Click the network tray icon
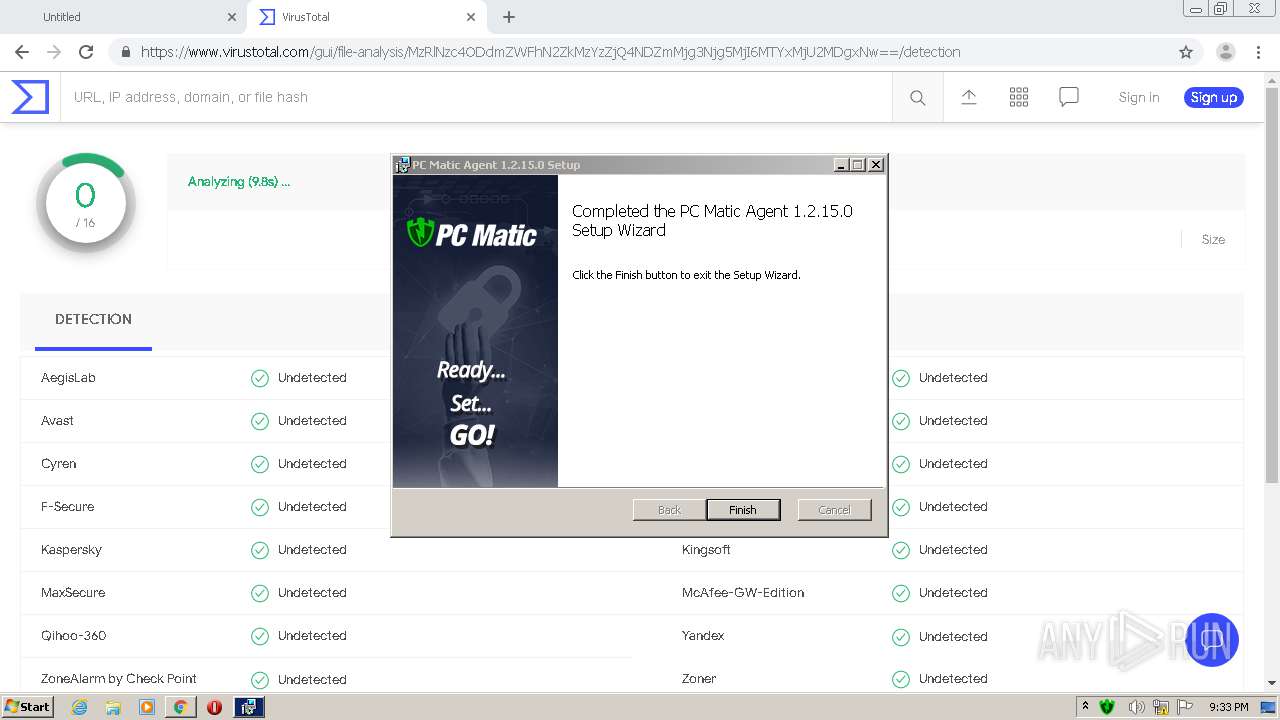1280x720 pixels. (x=1160, y=707)
